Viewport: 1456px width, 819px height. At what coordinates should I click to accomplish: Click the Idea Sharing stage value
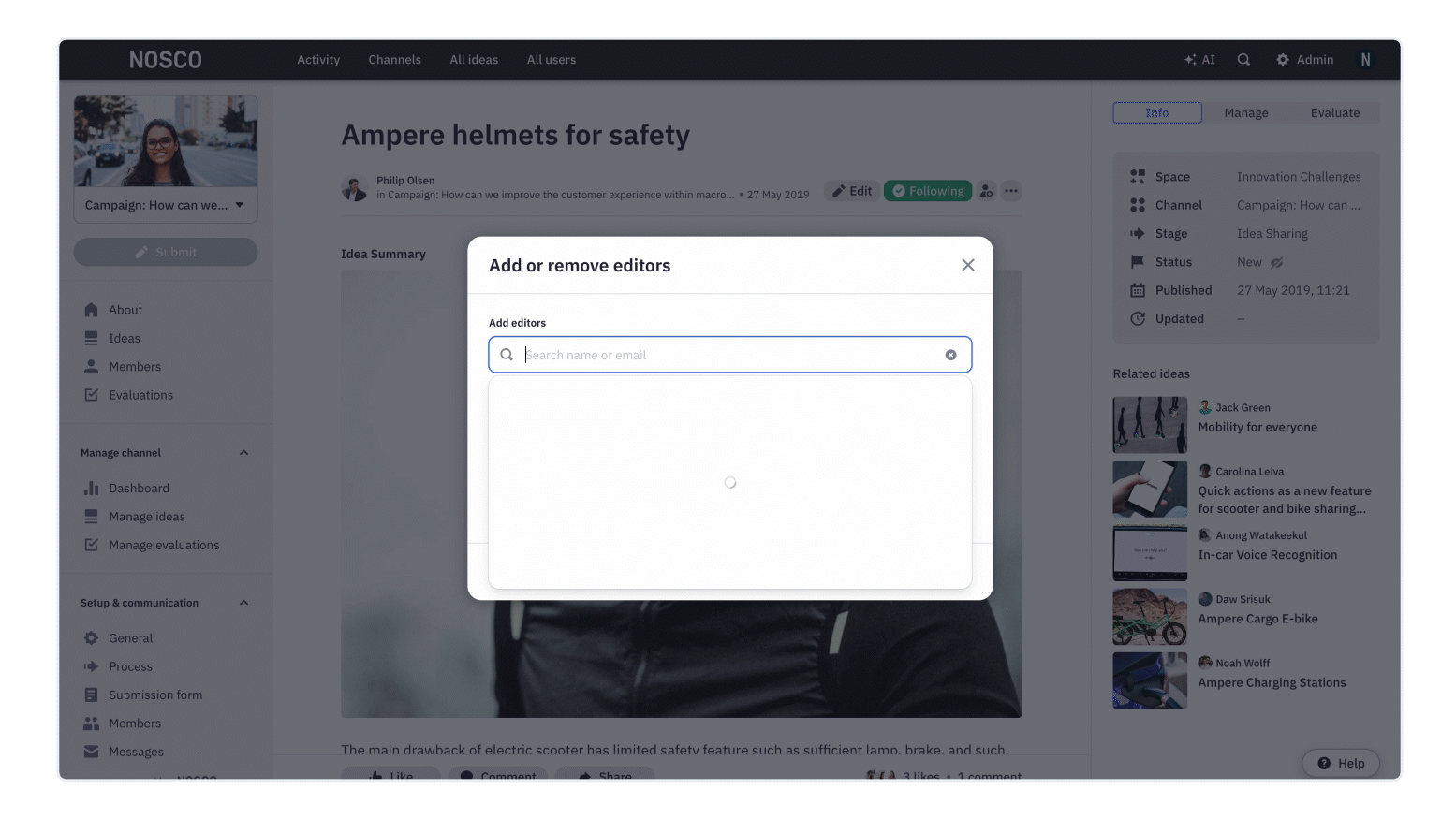pos(1272,234)
